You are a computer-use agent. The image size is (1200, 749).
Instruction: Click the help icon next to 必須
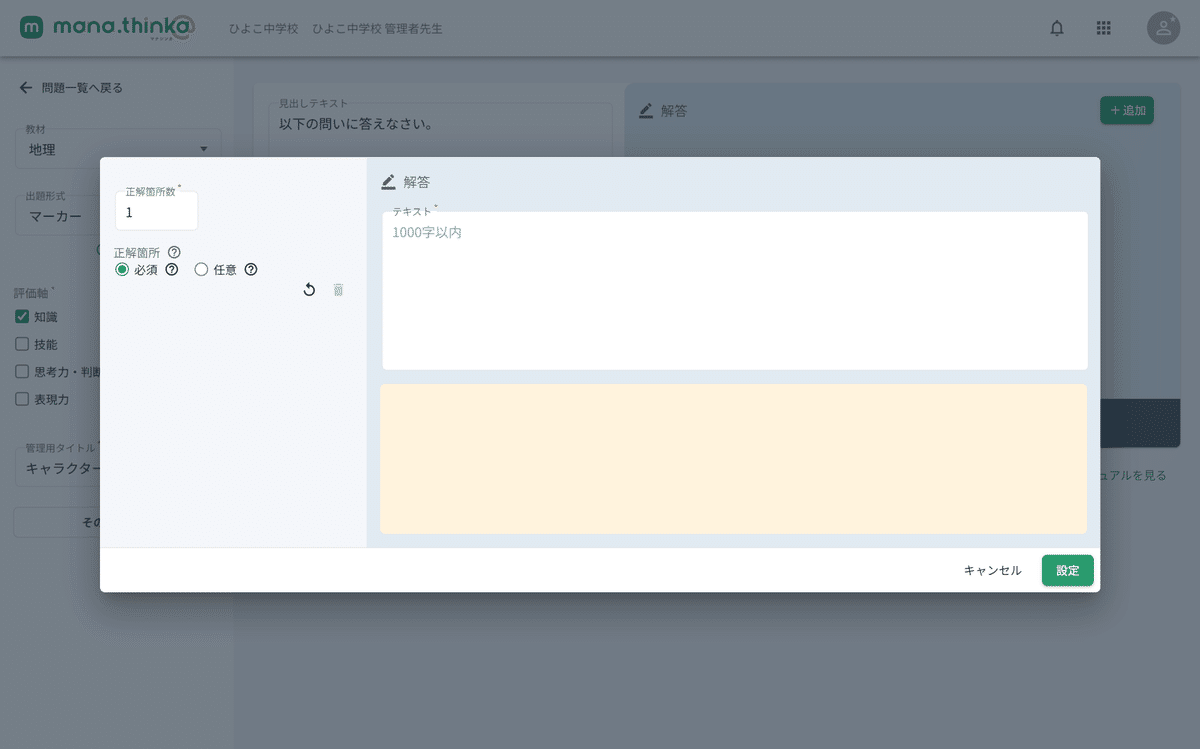point(171,269)
